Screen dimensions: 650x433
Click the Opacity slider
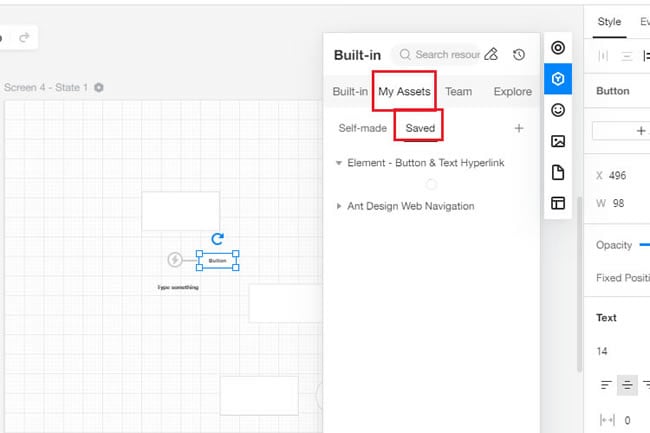click(x=645, y=245)
